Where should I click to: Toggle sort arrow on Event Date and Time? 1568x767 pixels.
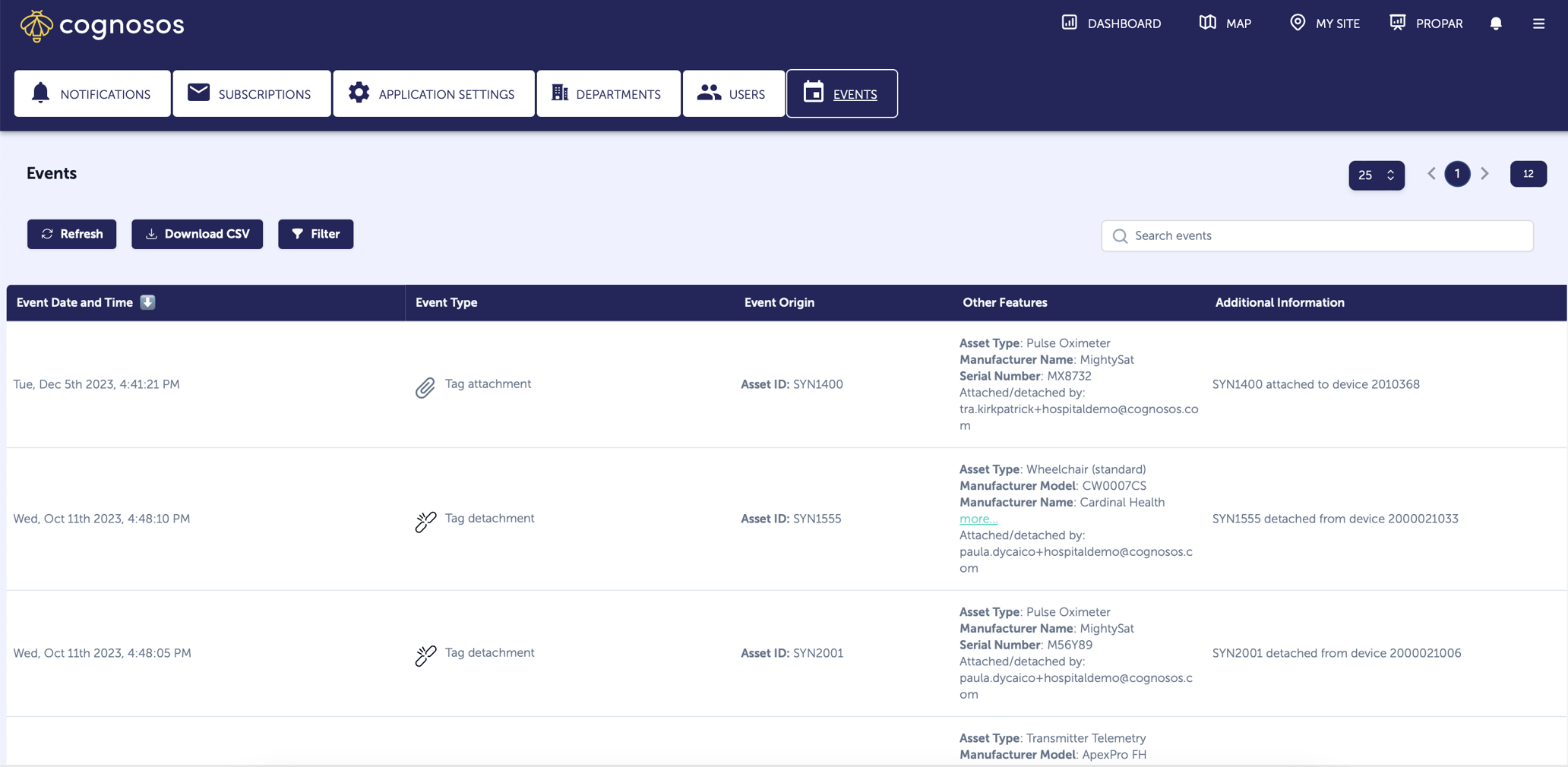(x=147, y=302)
